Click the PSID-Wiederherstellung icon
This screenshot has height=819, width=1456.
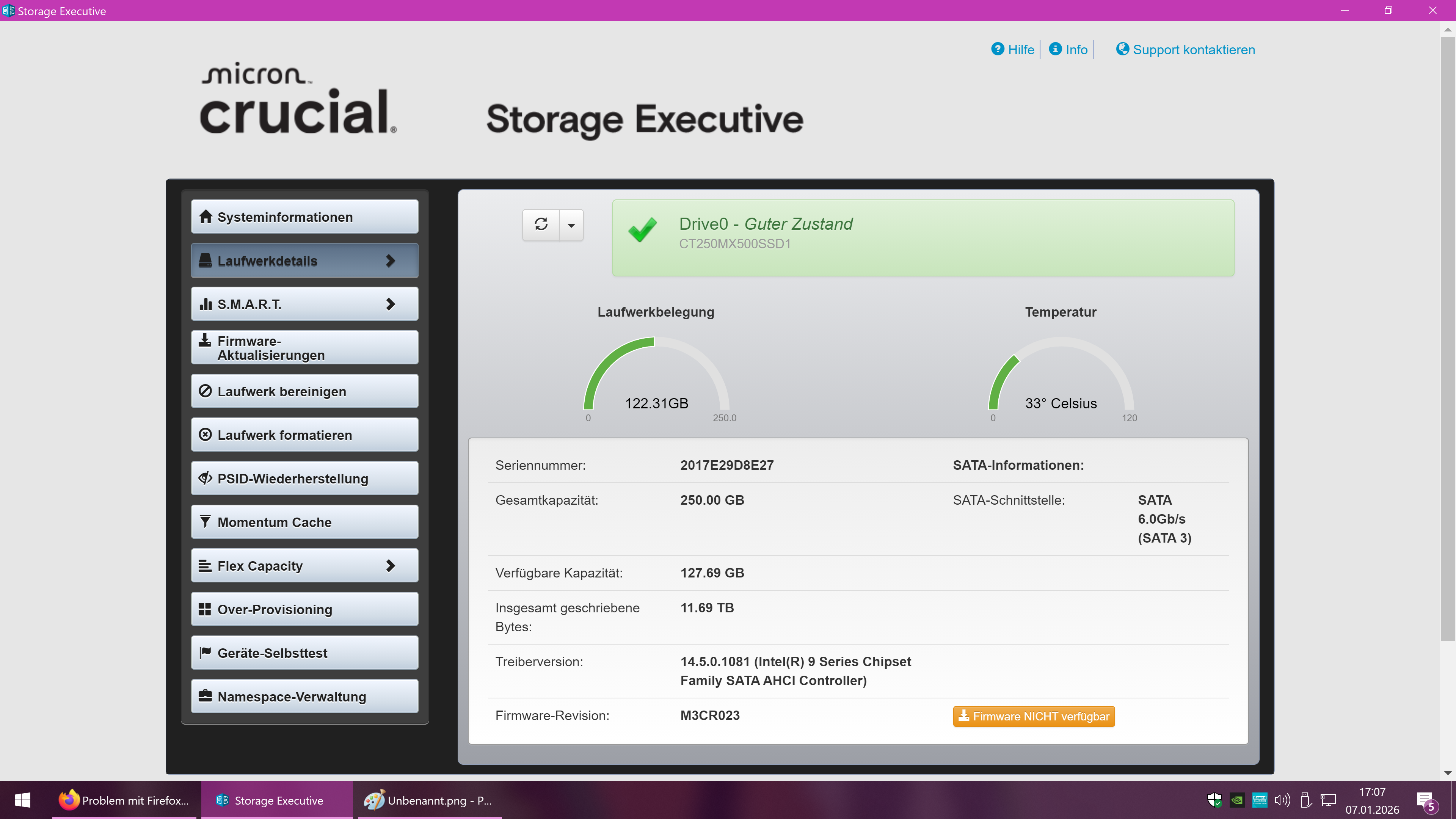[x=205, y=478]
